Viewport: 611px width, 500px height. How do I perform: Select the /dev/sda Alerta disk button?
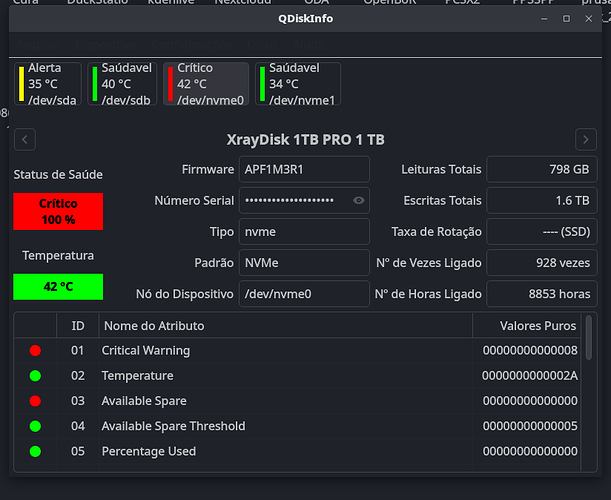point(48,84)
